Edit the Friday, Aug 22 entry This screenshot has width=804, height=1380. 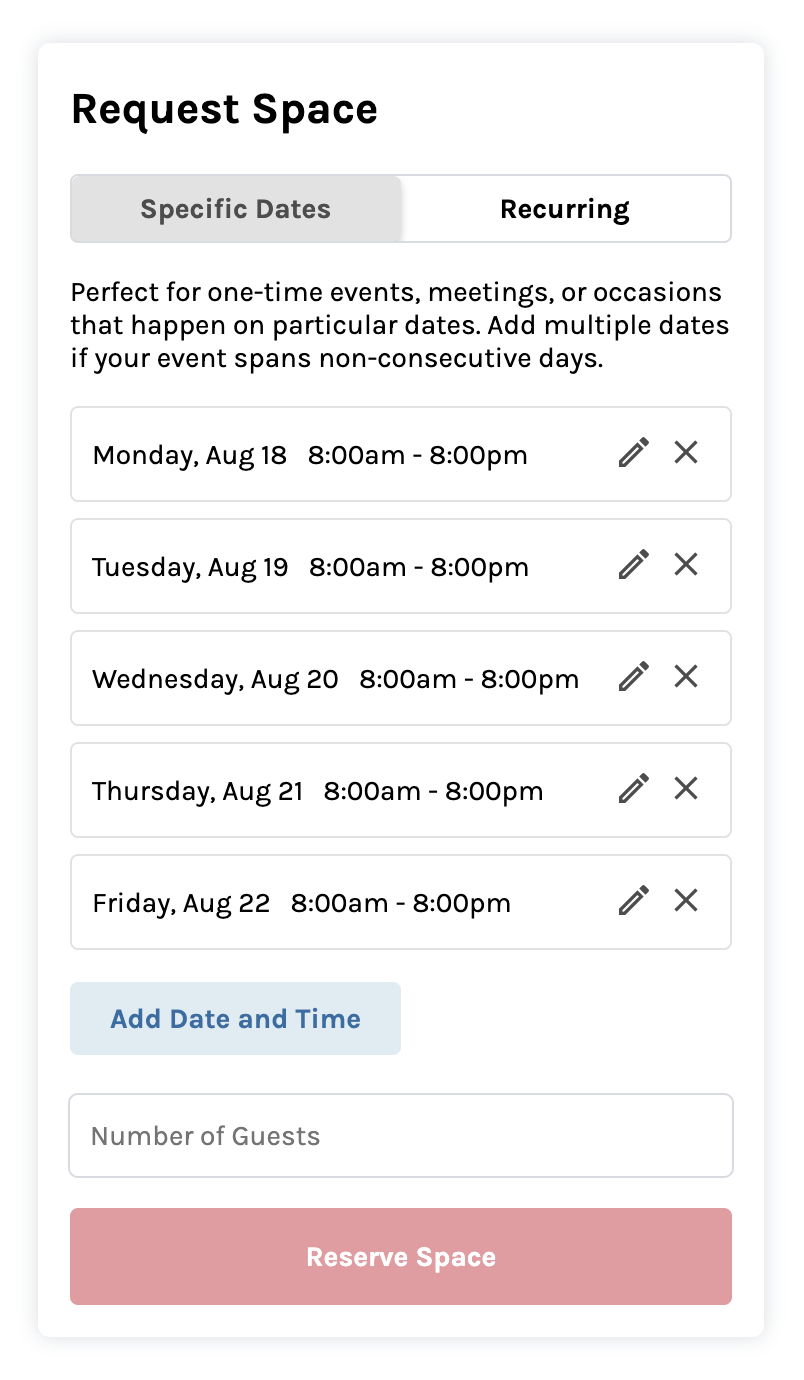(633, 901)
